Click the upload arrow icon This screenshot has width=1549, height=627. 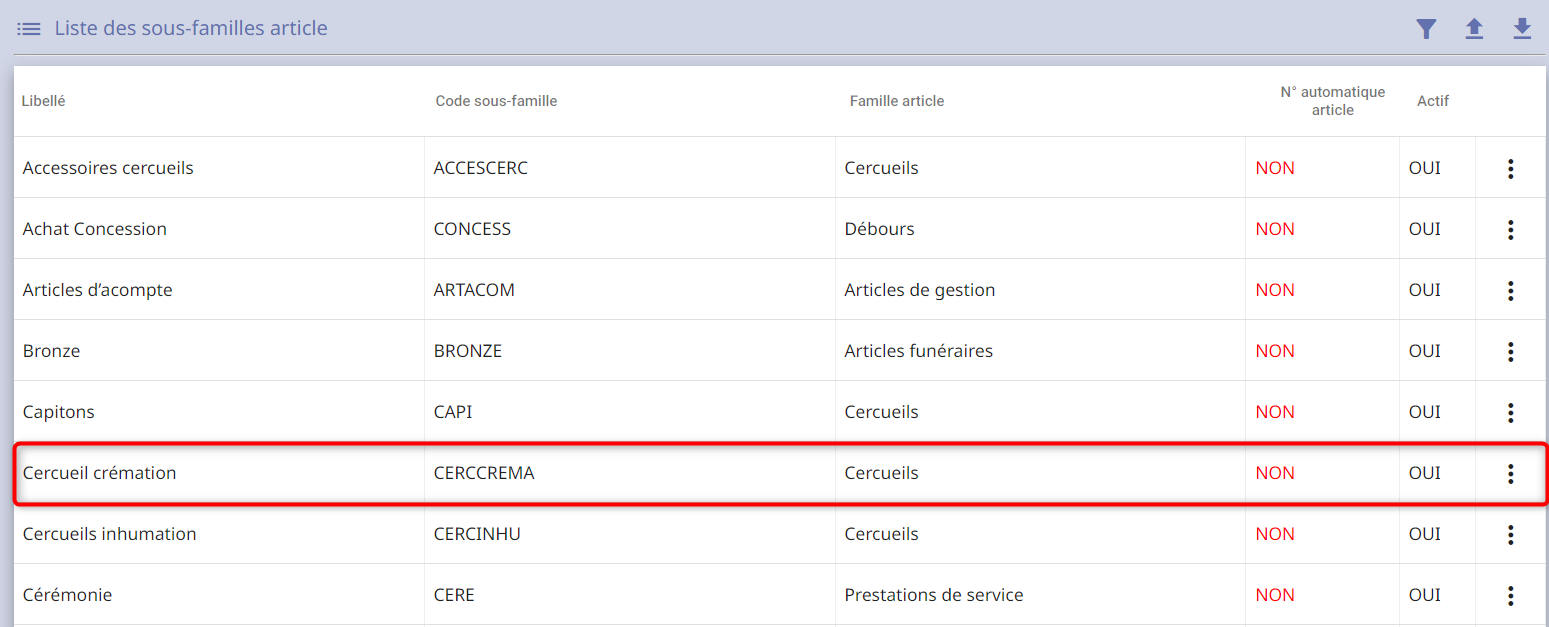tap(1474, 29)
